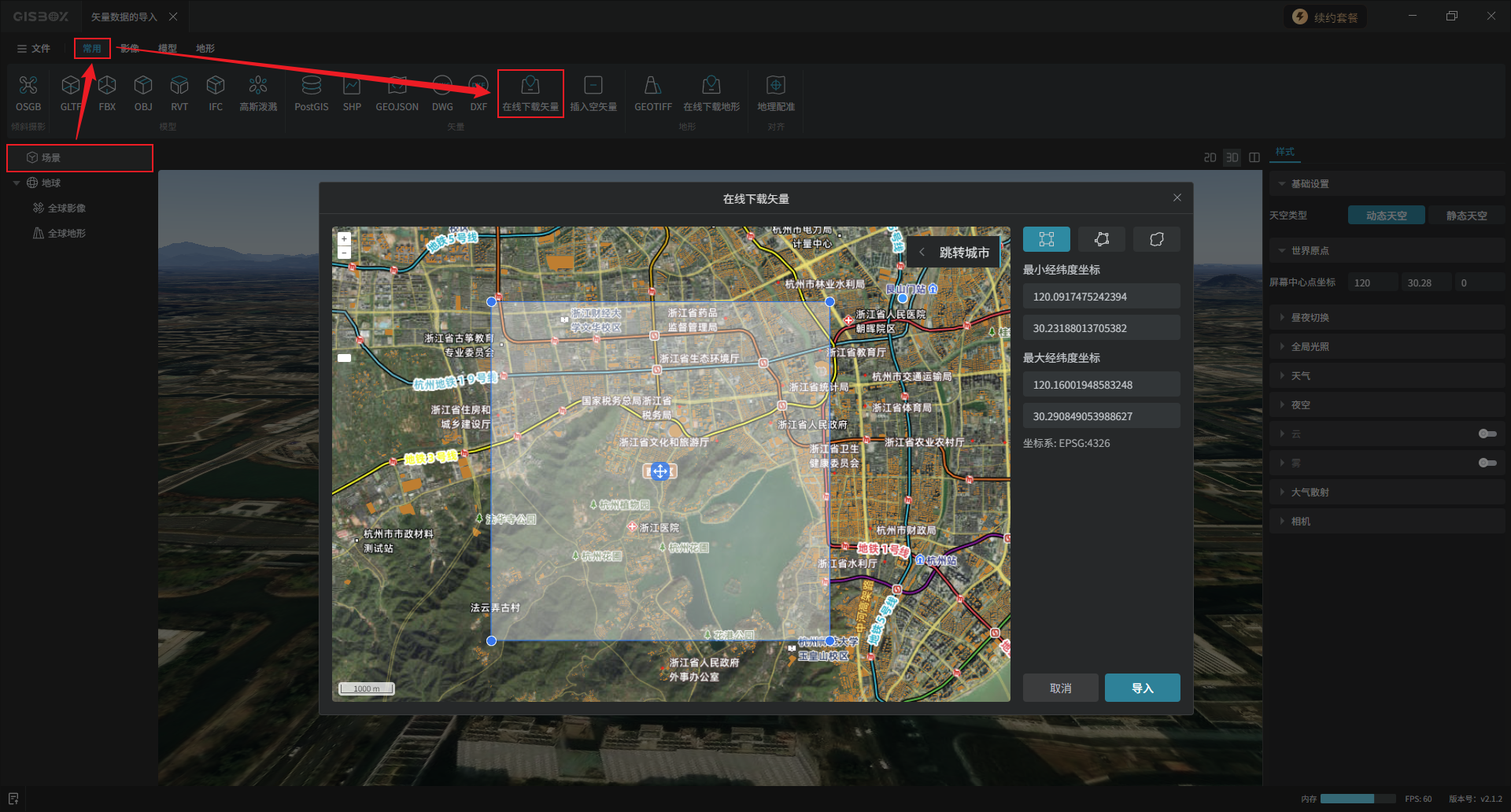Image resolution: width=1511 pixels, height=812 pixels.
Task: Click the 高斯泼溅 model icon
Action: pos(258,93)
